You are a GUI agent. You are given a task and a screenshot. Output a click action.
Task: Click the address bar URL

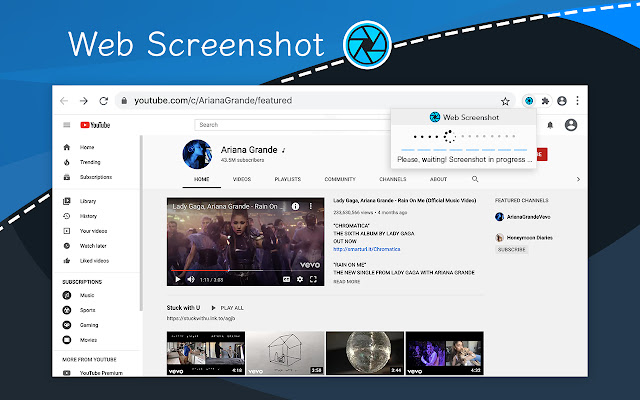tap(213, 100)
